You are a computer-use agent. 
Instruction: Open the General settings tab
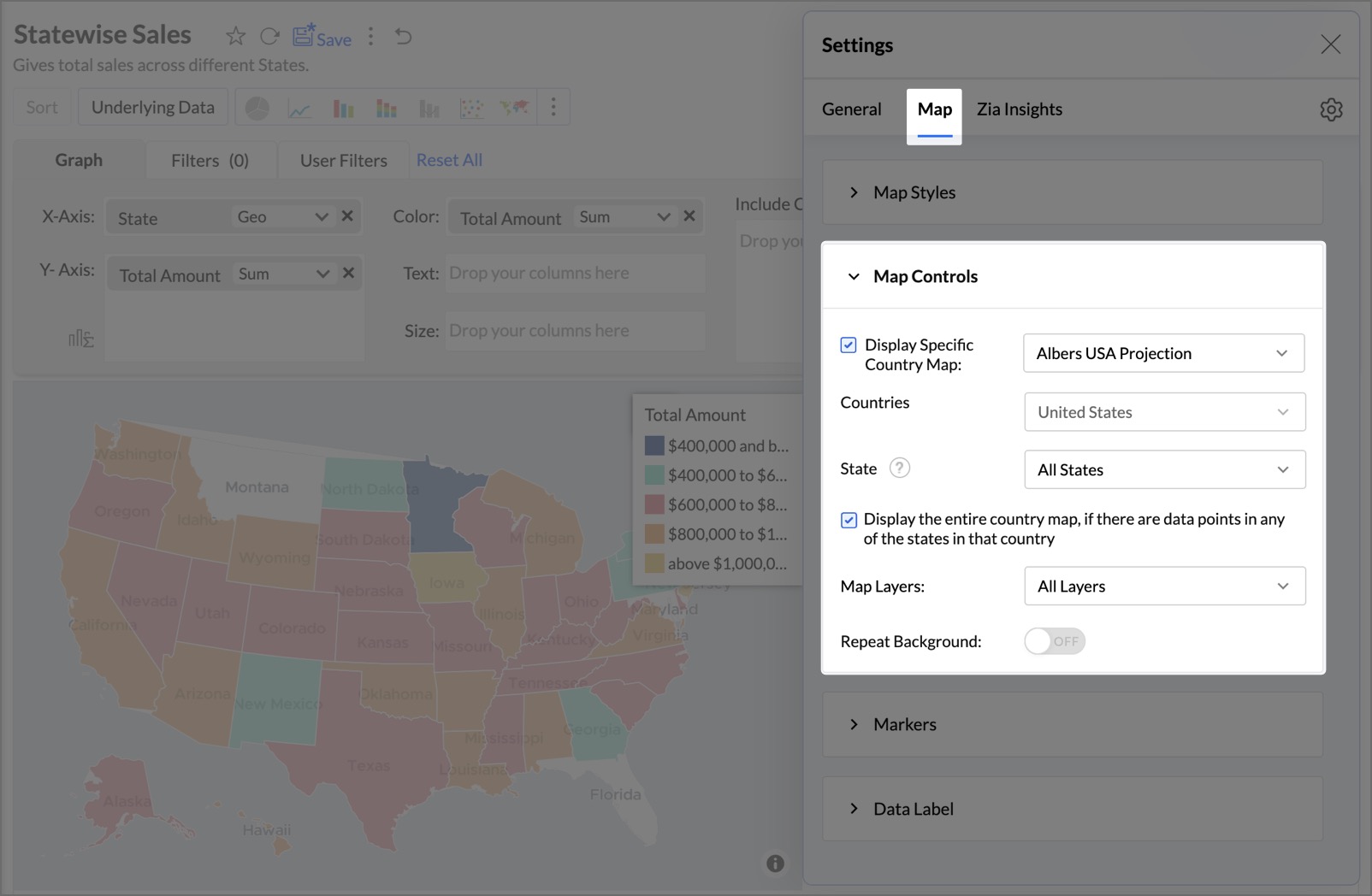(851, 109)
